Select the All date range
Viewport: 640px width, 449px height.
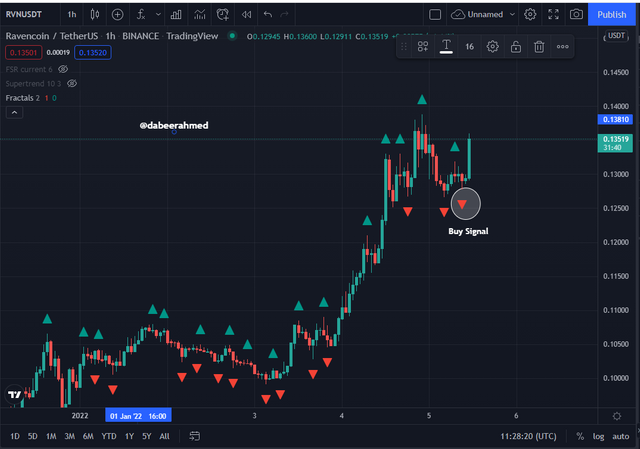164,436
